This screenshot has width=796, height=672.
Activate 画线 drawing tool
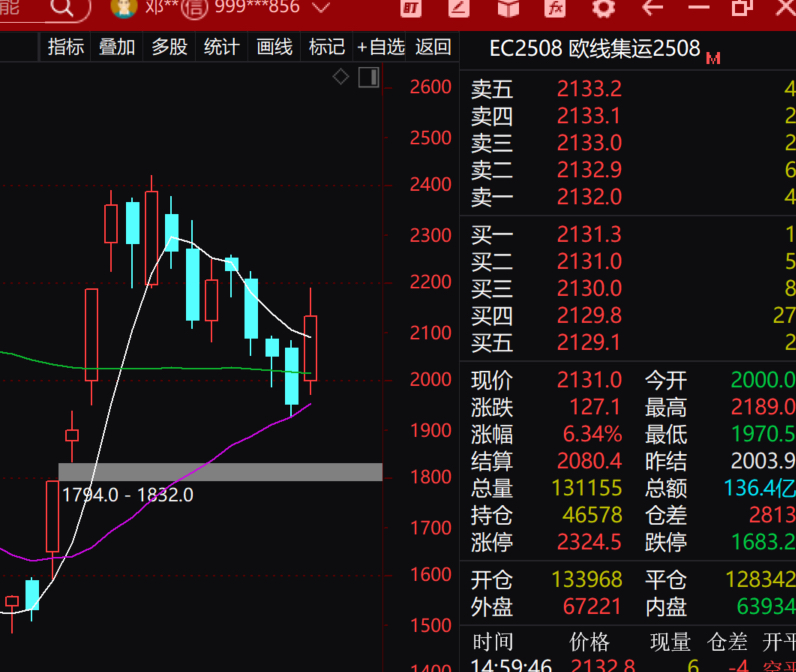(274, 47)
